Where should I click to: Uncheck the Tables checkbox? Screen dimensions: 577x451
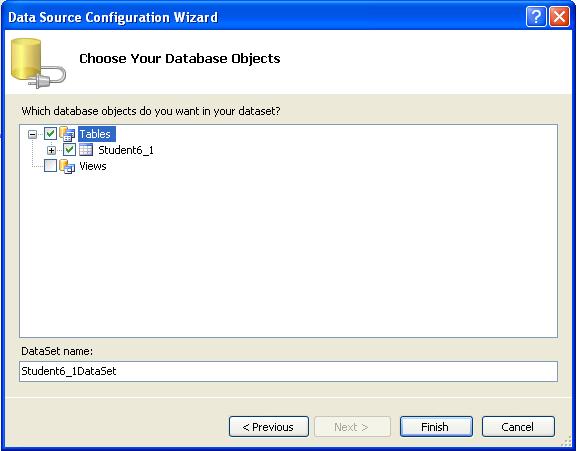[50, 134]
